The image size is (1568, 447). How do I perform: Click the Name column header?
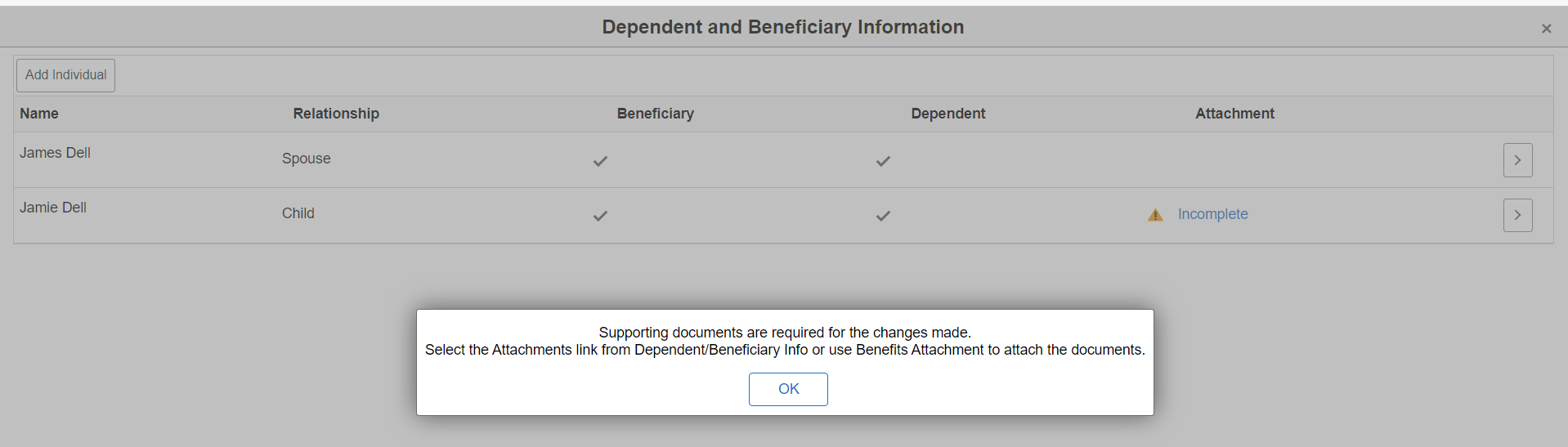point(39,114)
